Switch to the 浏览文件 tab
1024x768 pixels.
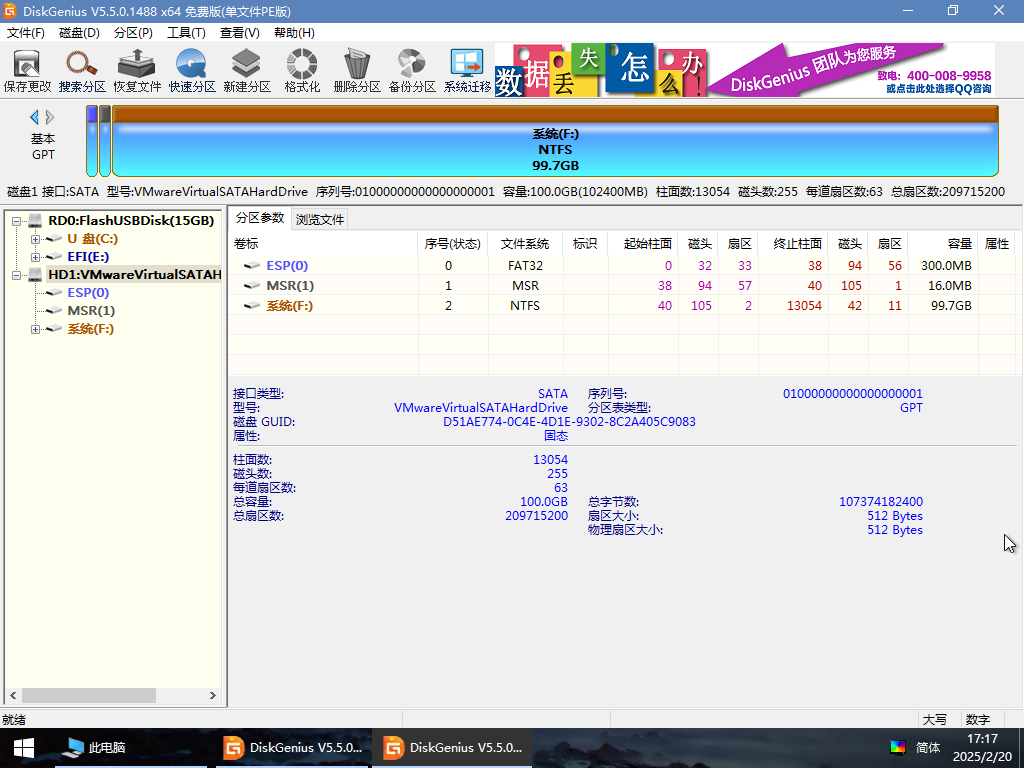(x=319, y=219)
